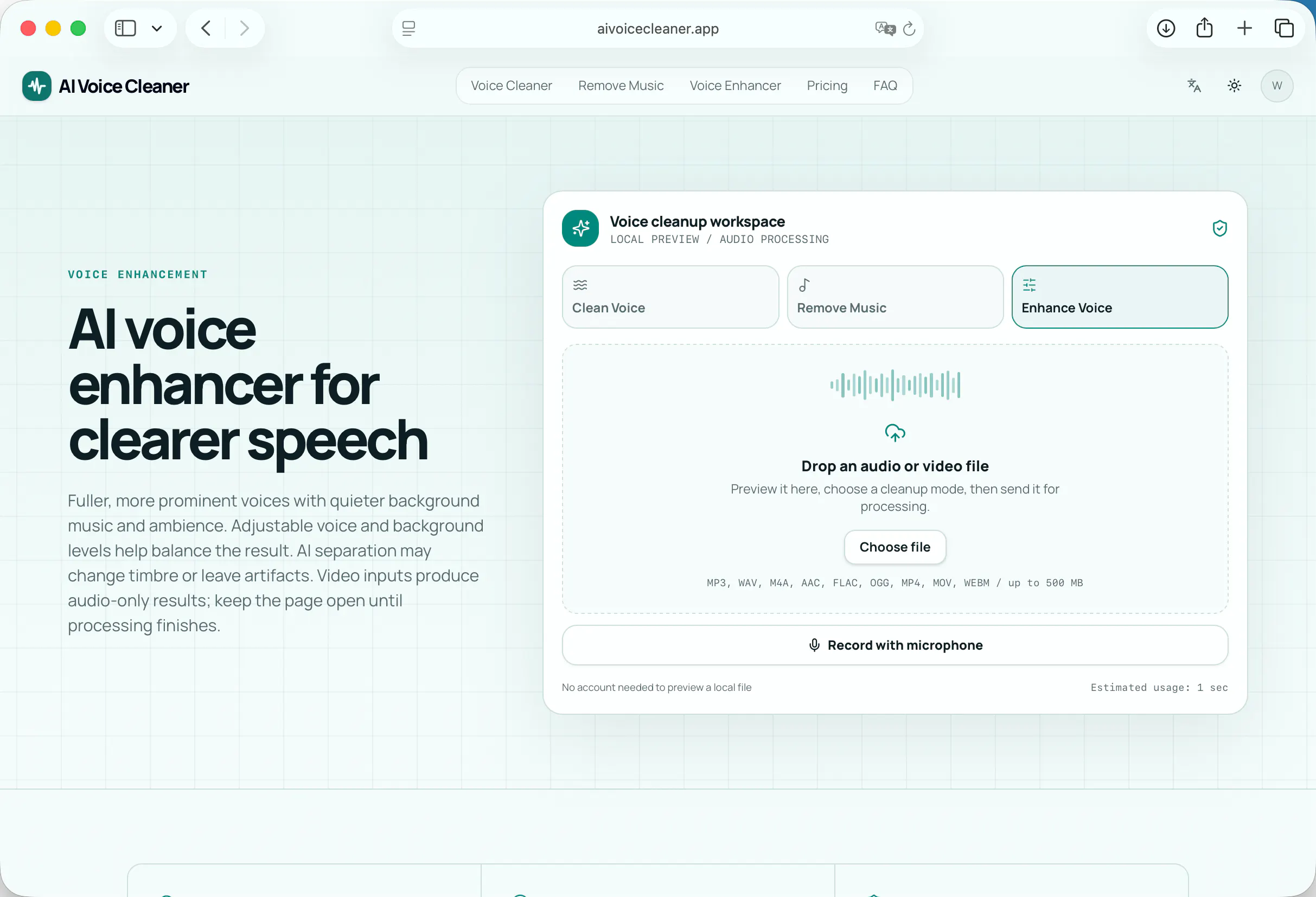Viewport: 1316px width, 897px height.
Task: Click 'Estimated usage: 1 sec' text
Action: (x=1159, y=688)
